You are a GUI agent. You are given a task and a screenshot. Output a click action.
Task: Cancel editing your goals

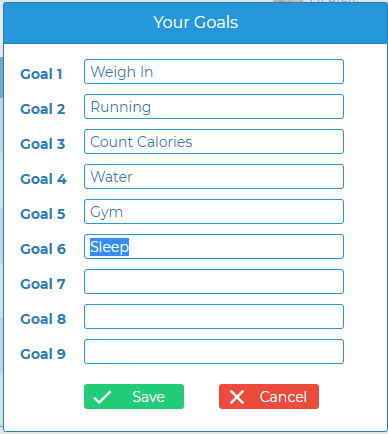coord(269,397)
